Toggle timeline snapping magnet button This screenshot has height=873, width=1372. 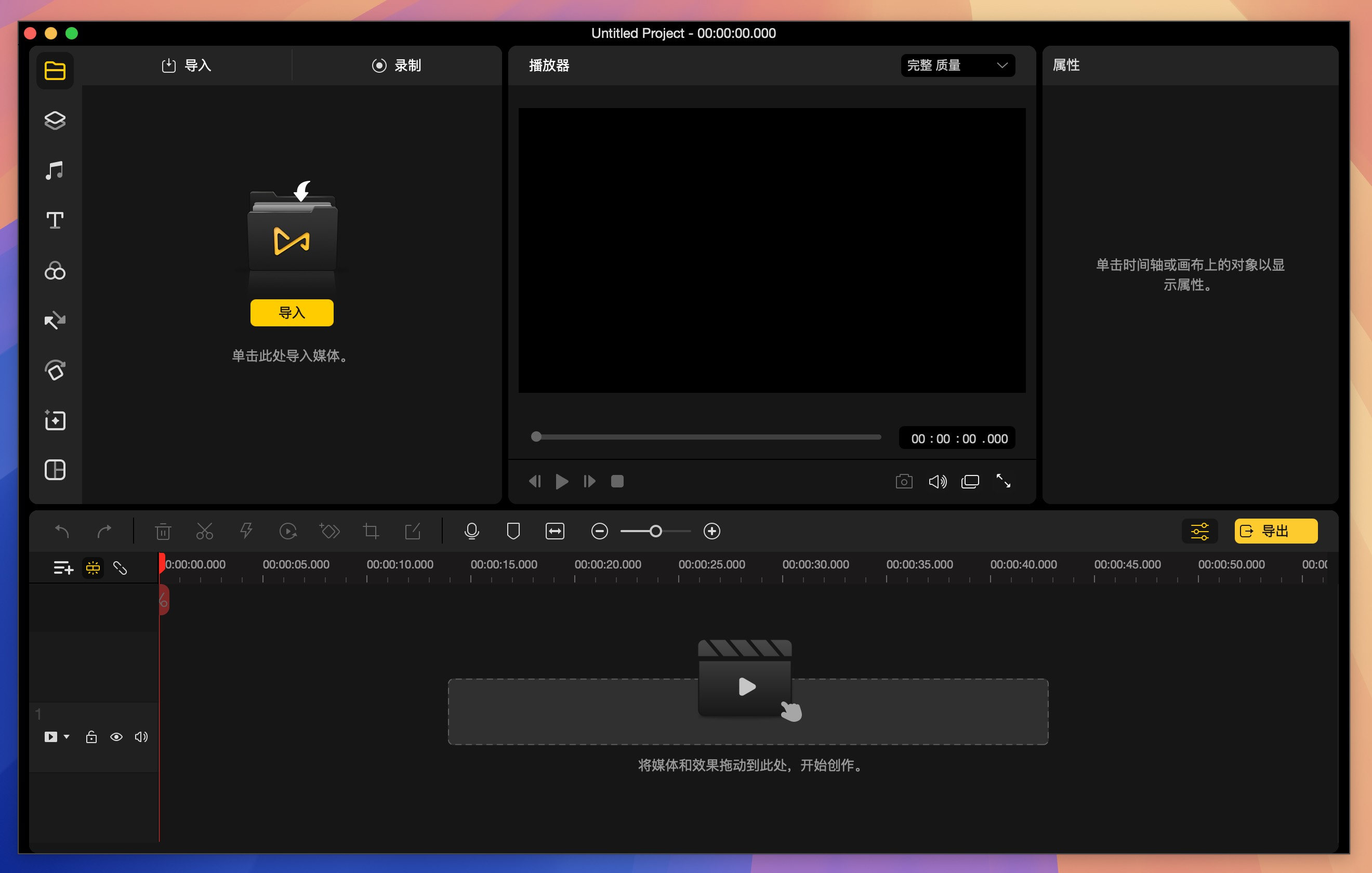pos(93,567)
